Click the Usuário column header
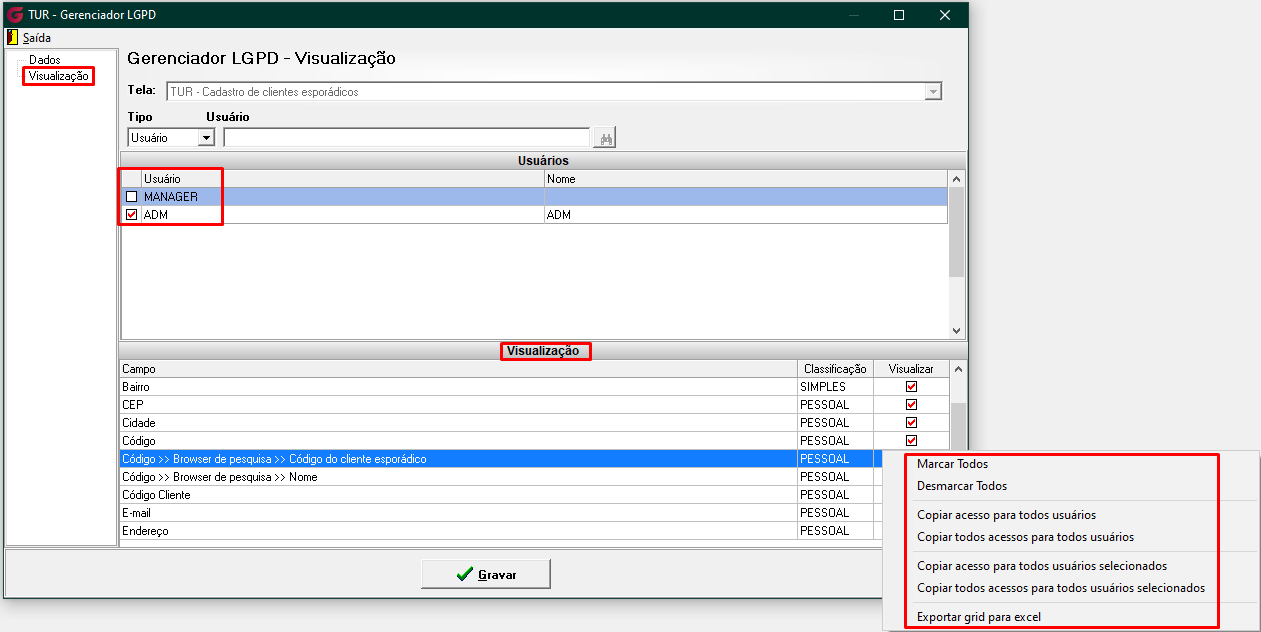 coord(342,179)
